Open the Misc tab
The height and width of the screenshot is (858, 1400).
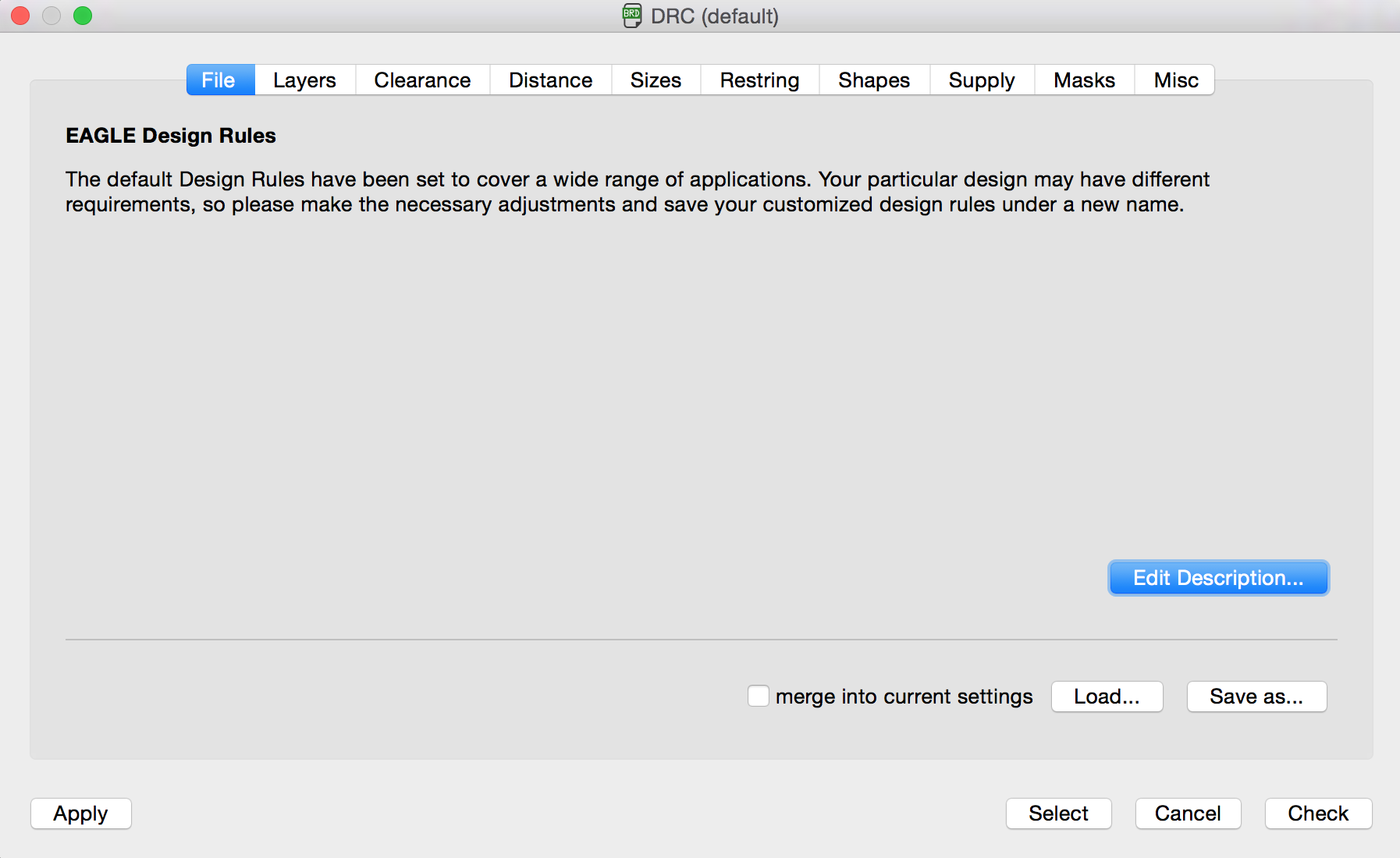[1175, 80]
